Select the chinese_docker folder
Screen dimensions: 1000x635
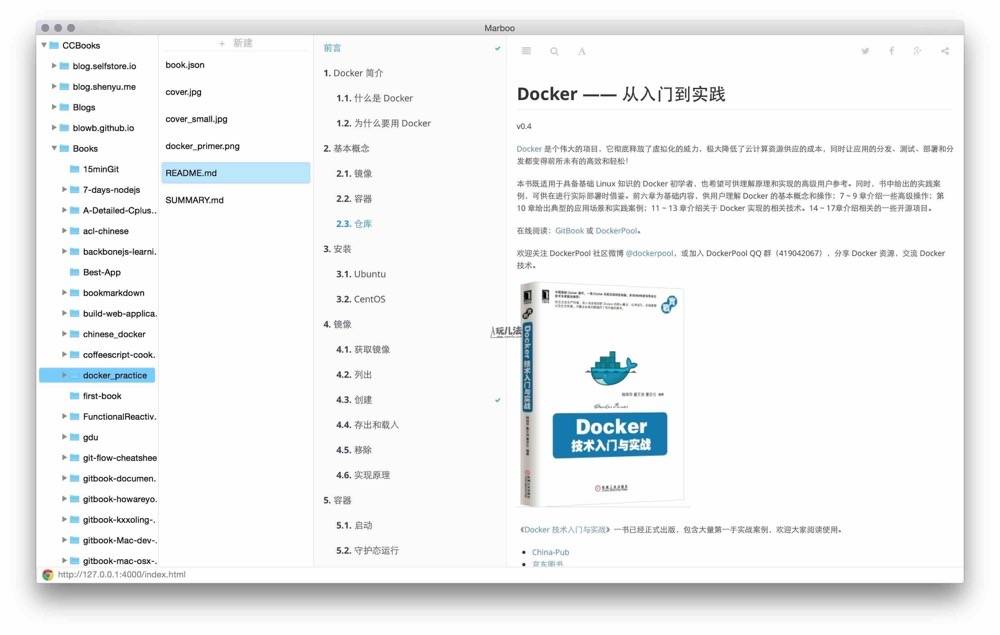114,334
